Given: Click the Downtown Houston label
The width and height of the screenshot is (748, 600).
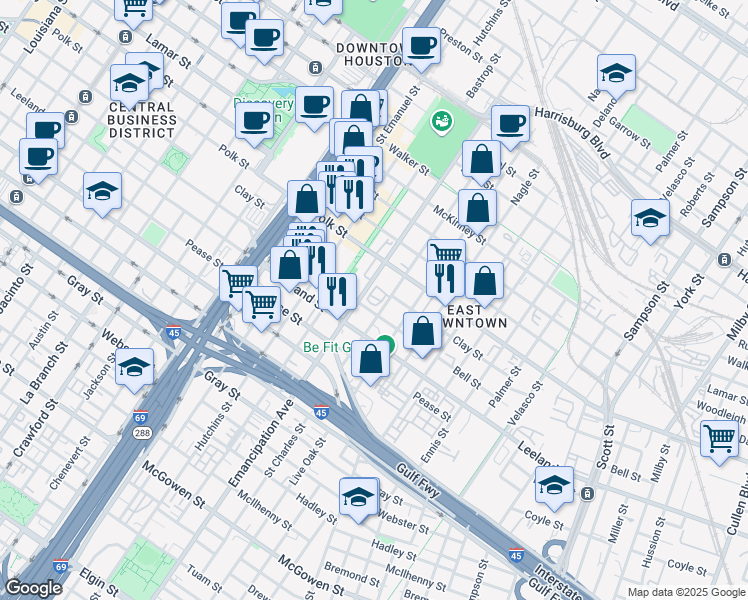Looking at the screenshot, I should pos(374,54).
